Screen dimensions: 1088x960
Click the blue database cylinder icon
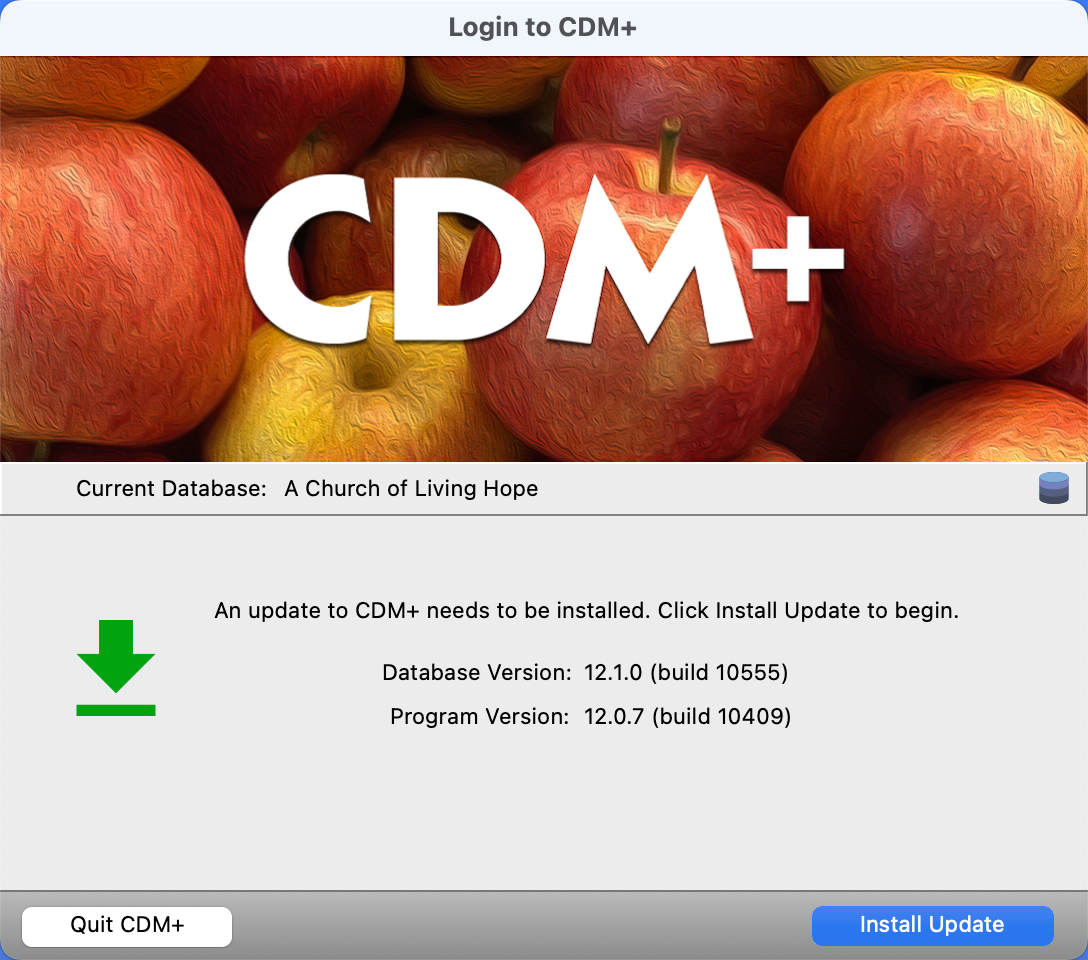pyautogui.click(x=1053, y=488)
